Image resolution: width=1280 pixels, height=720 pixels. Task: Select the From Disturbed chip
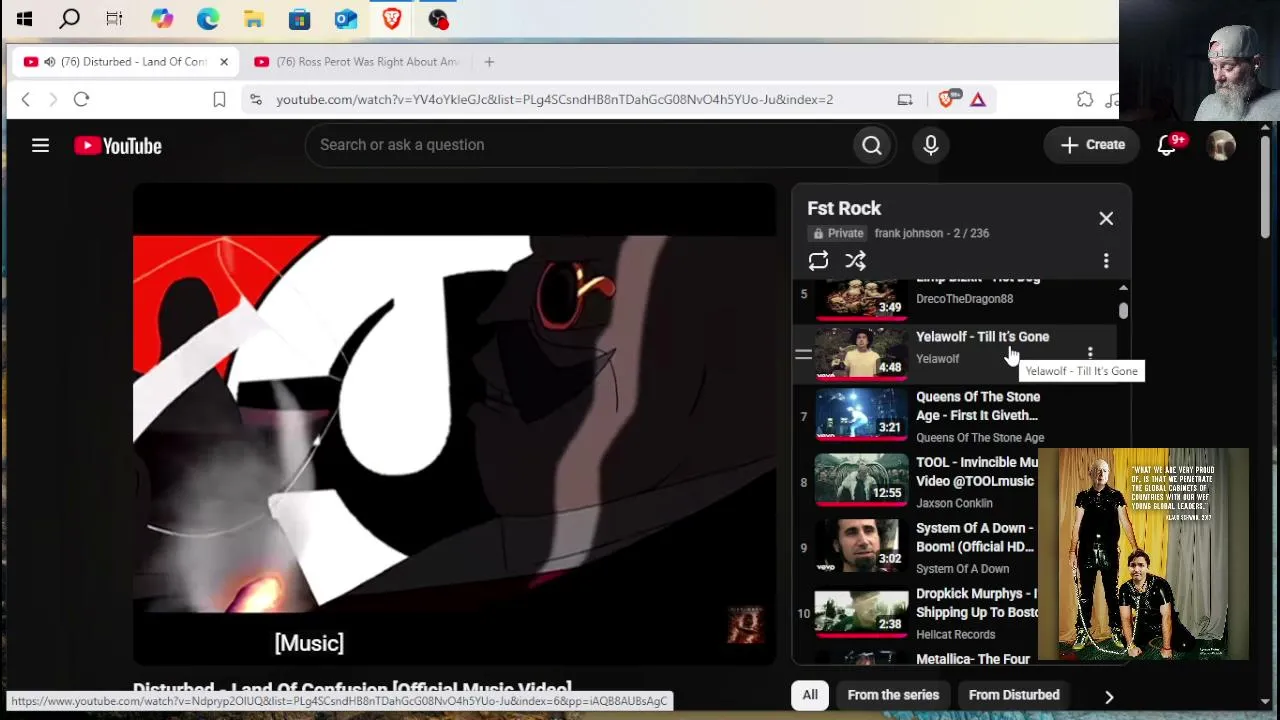1014,695
